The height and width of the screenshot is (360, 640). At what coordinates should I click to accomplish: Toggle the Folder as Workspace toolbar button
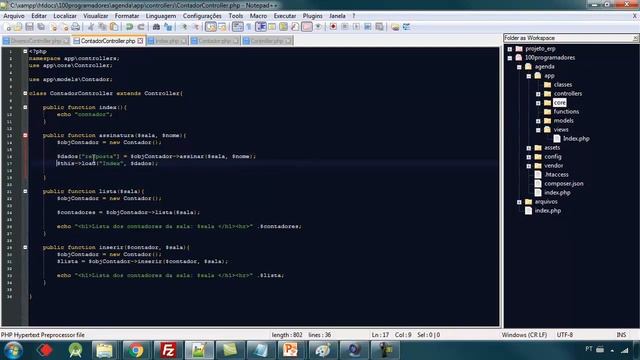click(307, 27)
